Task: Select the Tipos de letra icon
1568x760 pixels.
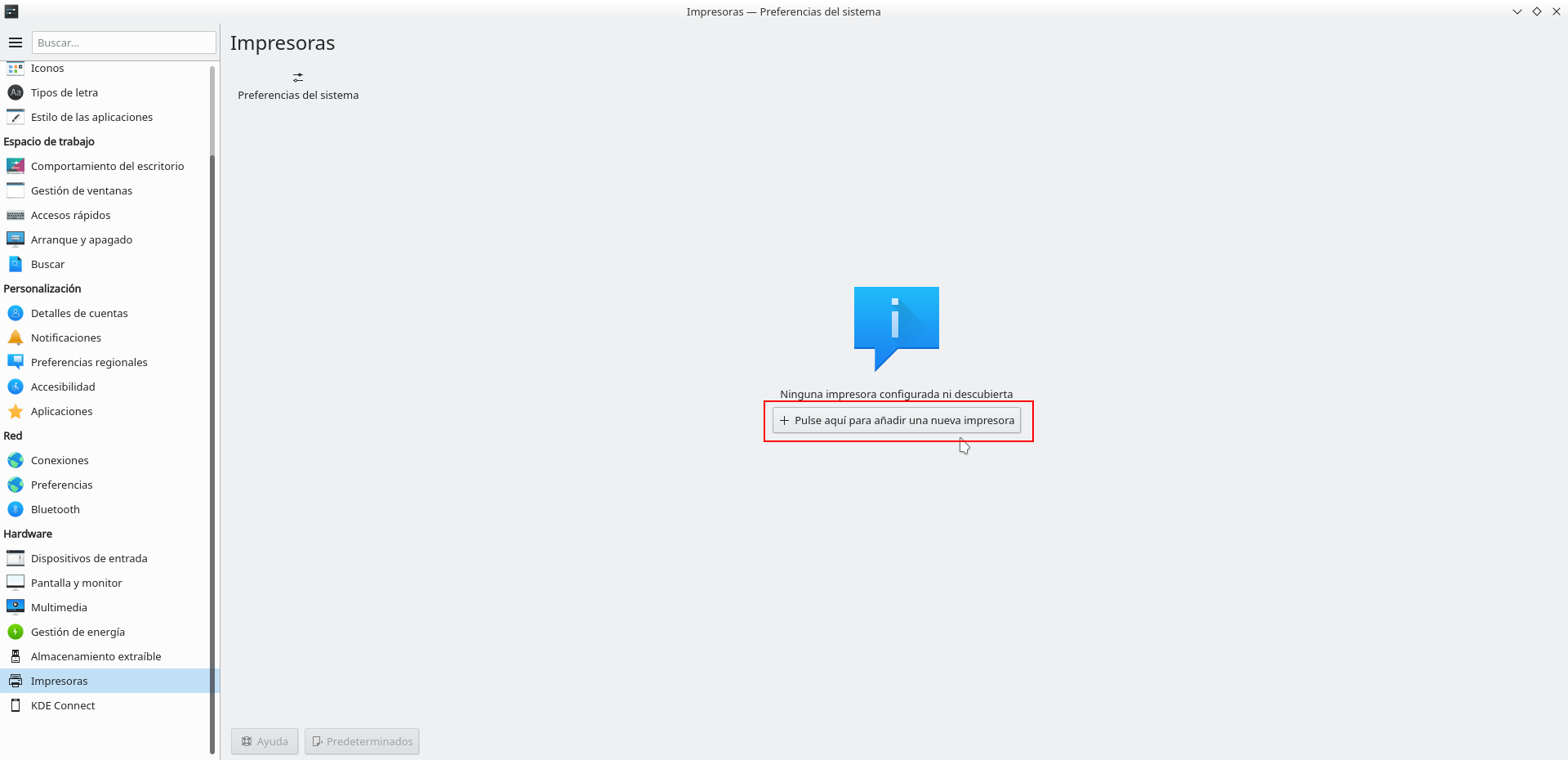Action: 16,92
